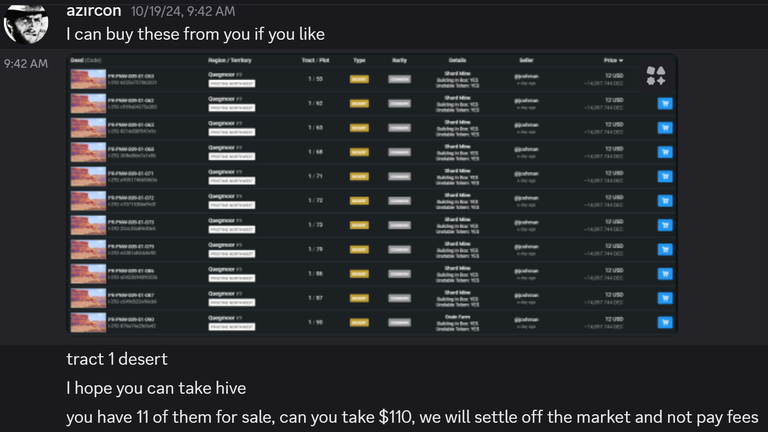The width and height of the screenshot is (768, 432).
Task: Click the 9:42 AM timestamp beside the image
Action: (x=26, y=64)
